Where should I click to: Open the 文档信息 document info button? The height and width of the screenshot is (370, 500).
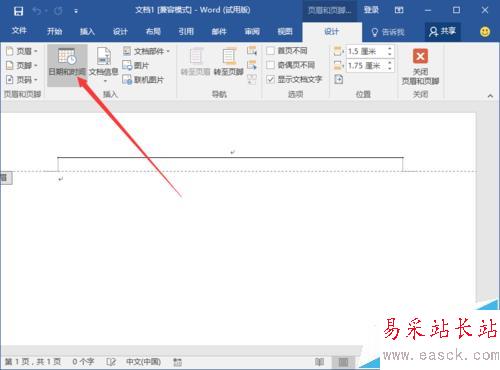(104, 64)
